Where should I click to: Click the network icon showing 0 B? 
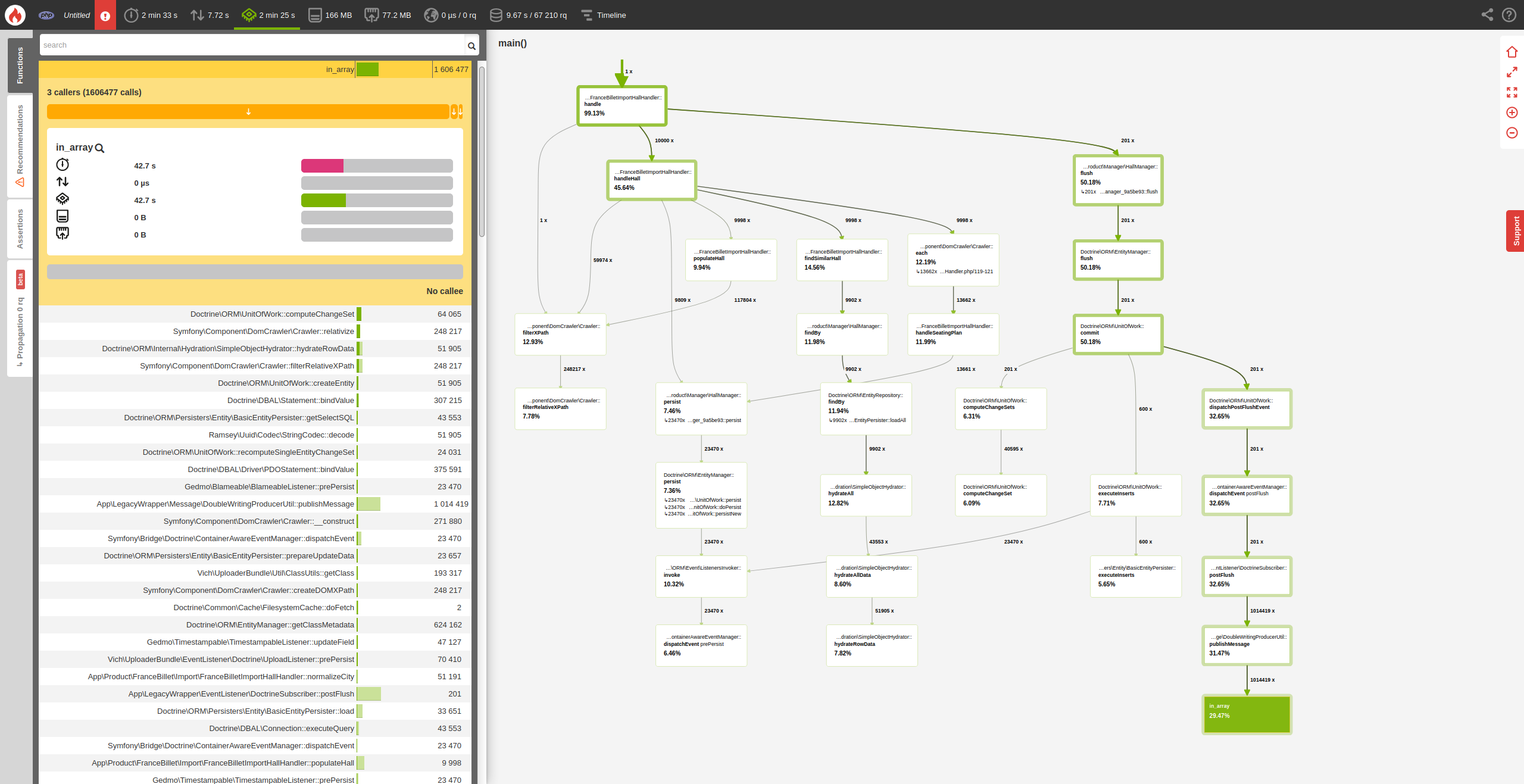[63, 233]
